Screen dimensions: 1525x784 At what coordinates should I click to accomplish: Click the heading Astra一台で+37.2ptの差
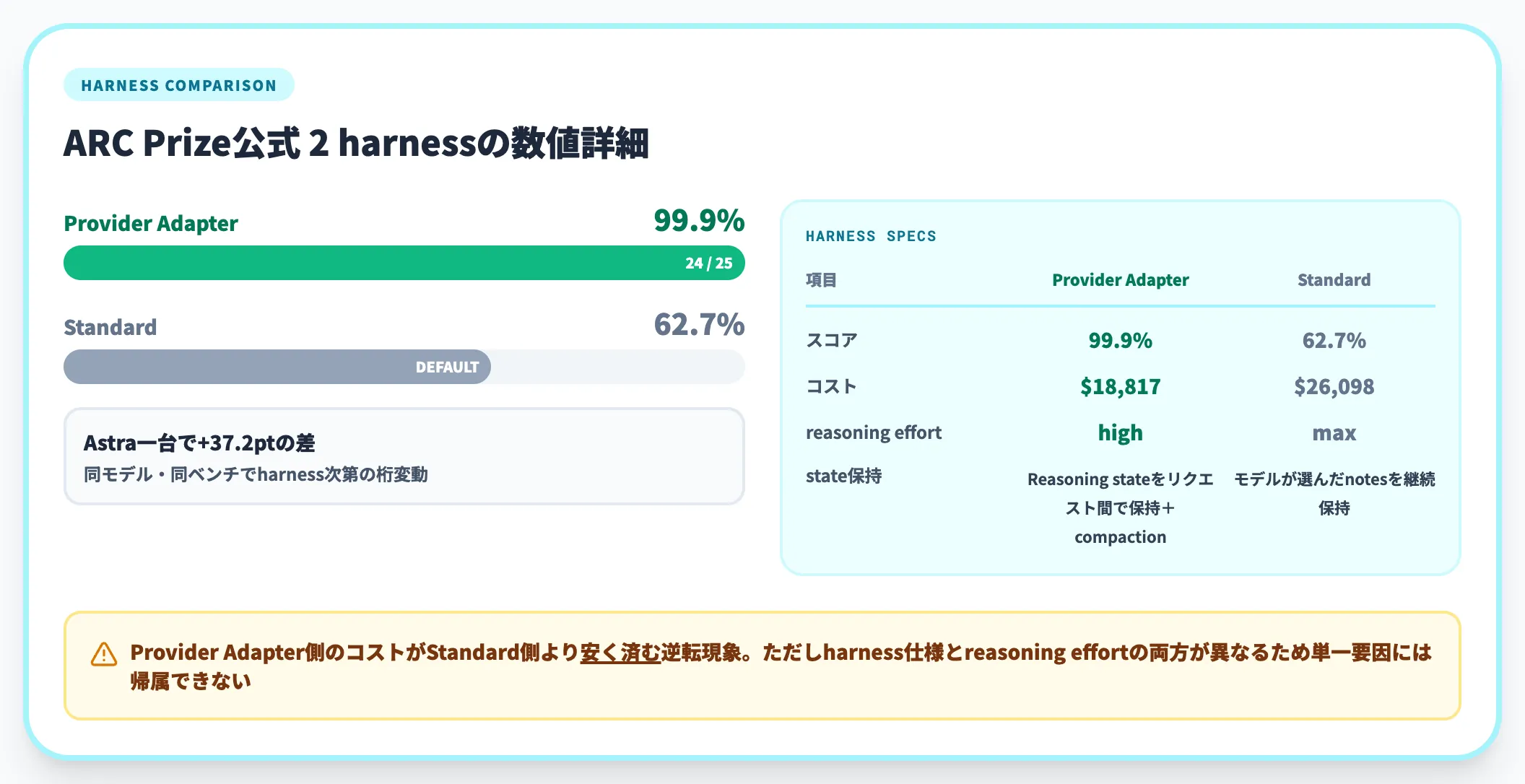tap(199, 443)
